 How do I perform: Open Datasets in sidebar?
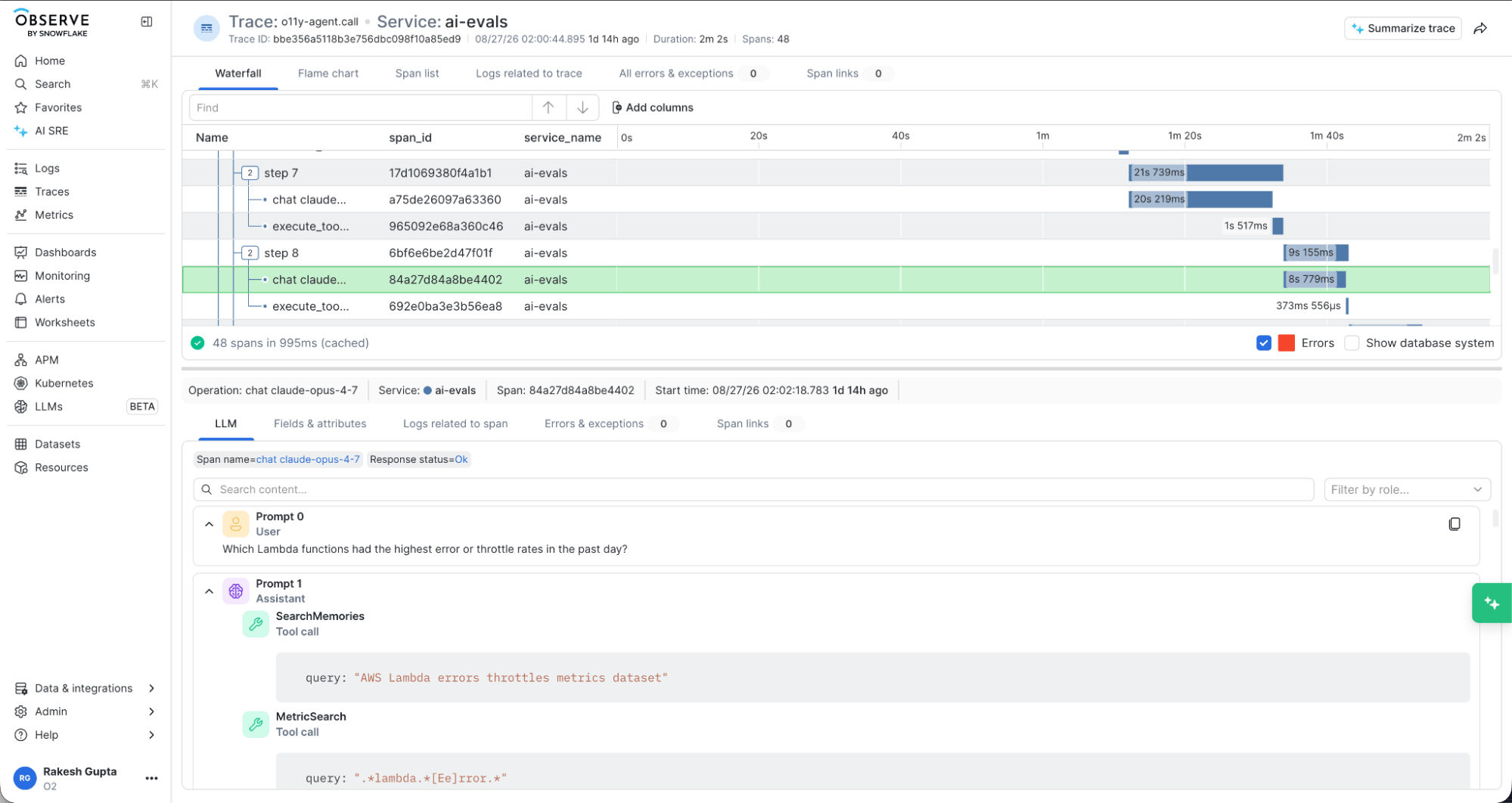tap(57, 444)
